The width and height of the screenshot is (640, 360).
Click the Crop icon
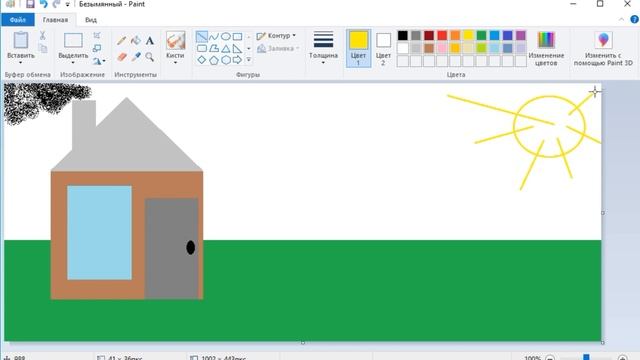[97, 36]
